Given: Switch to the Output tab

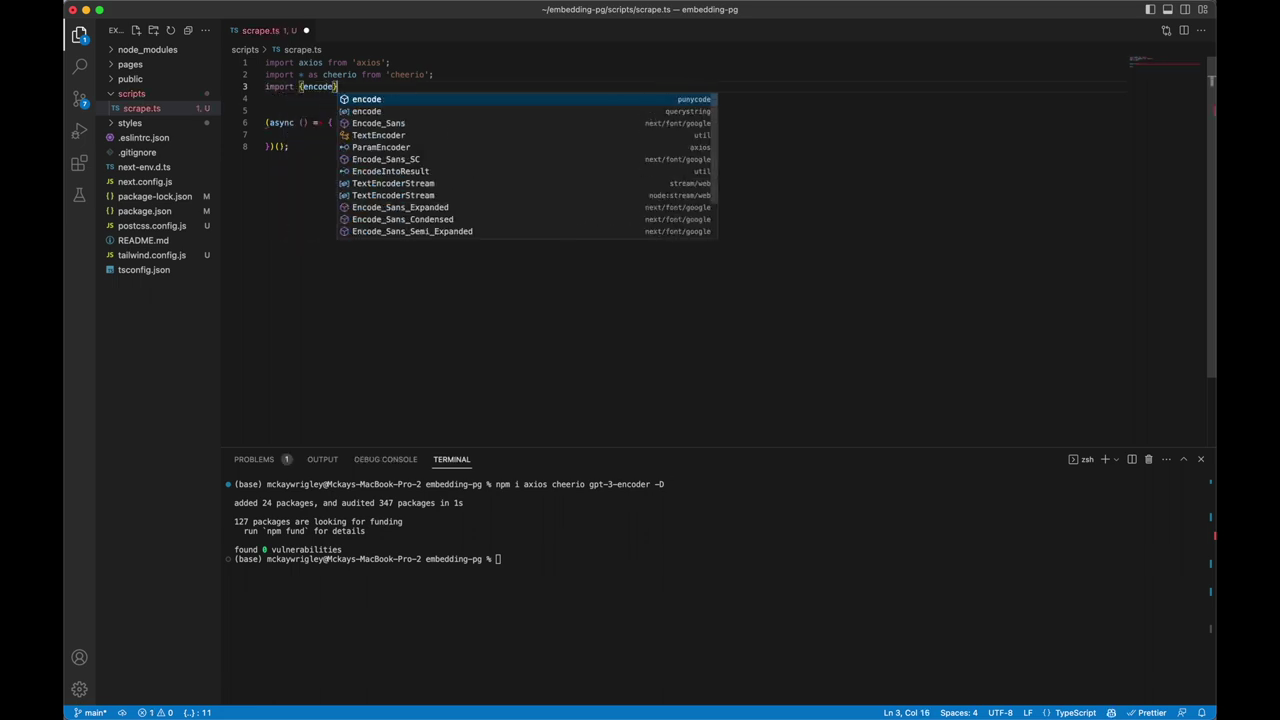Looking at the screenshot, I should pos(322,459).
